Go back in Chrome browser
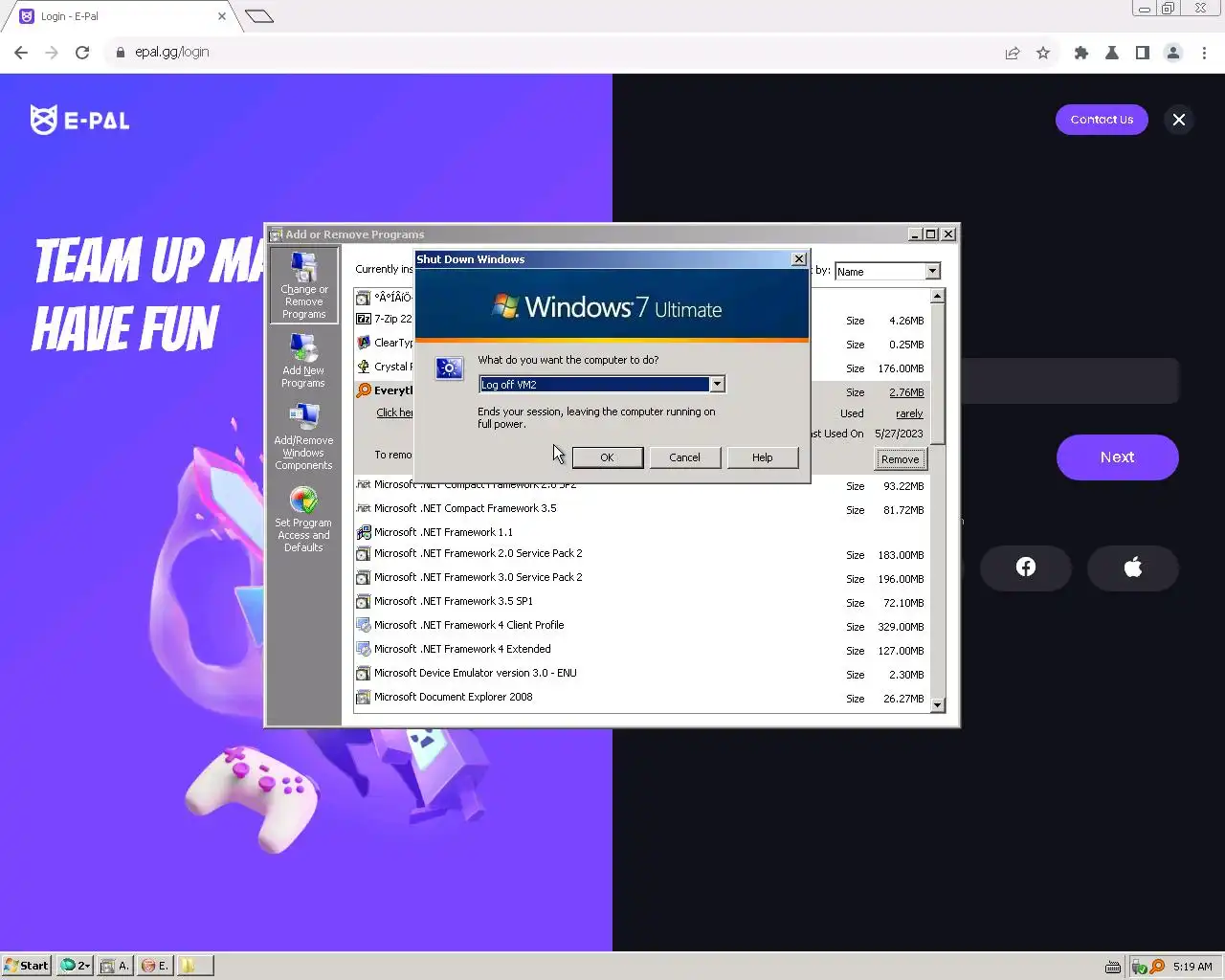Image resolution: width=1225 pixels, height=980 pixels. pos(21,53)
